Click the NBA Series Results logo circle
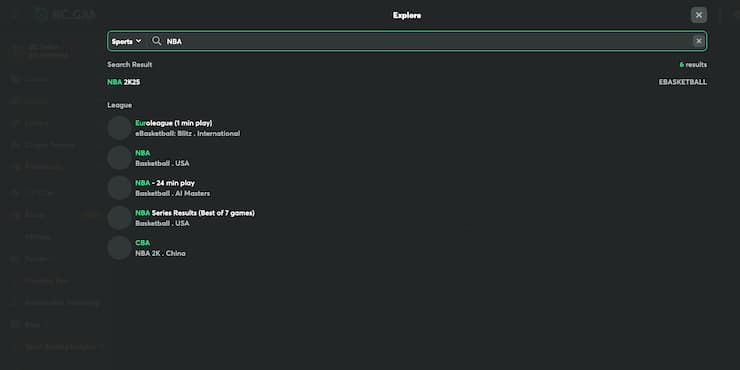 tap(119, 218)
